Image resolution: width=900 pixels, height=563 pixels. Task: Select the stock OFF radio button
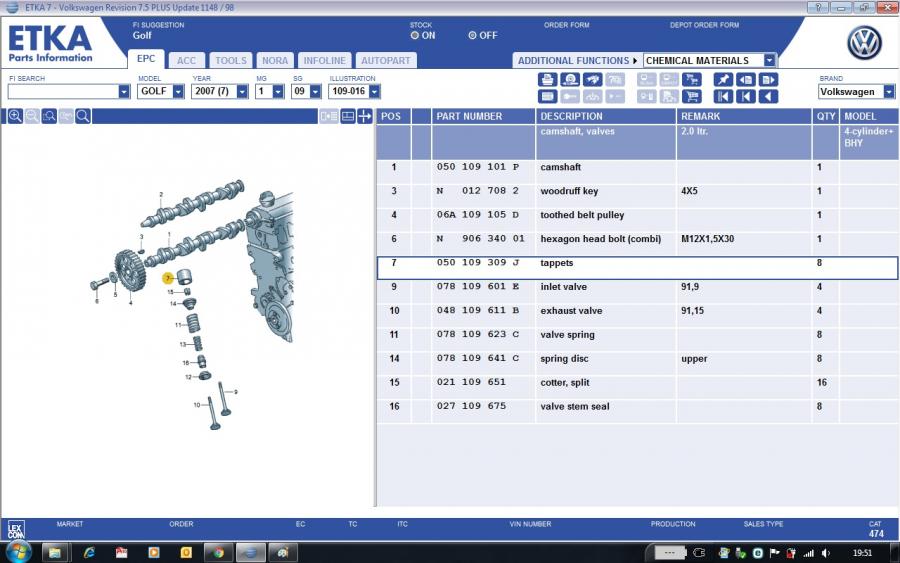pyautogui.click(x=473, y=35)
